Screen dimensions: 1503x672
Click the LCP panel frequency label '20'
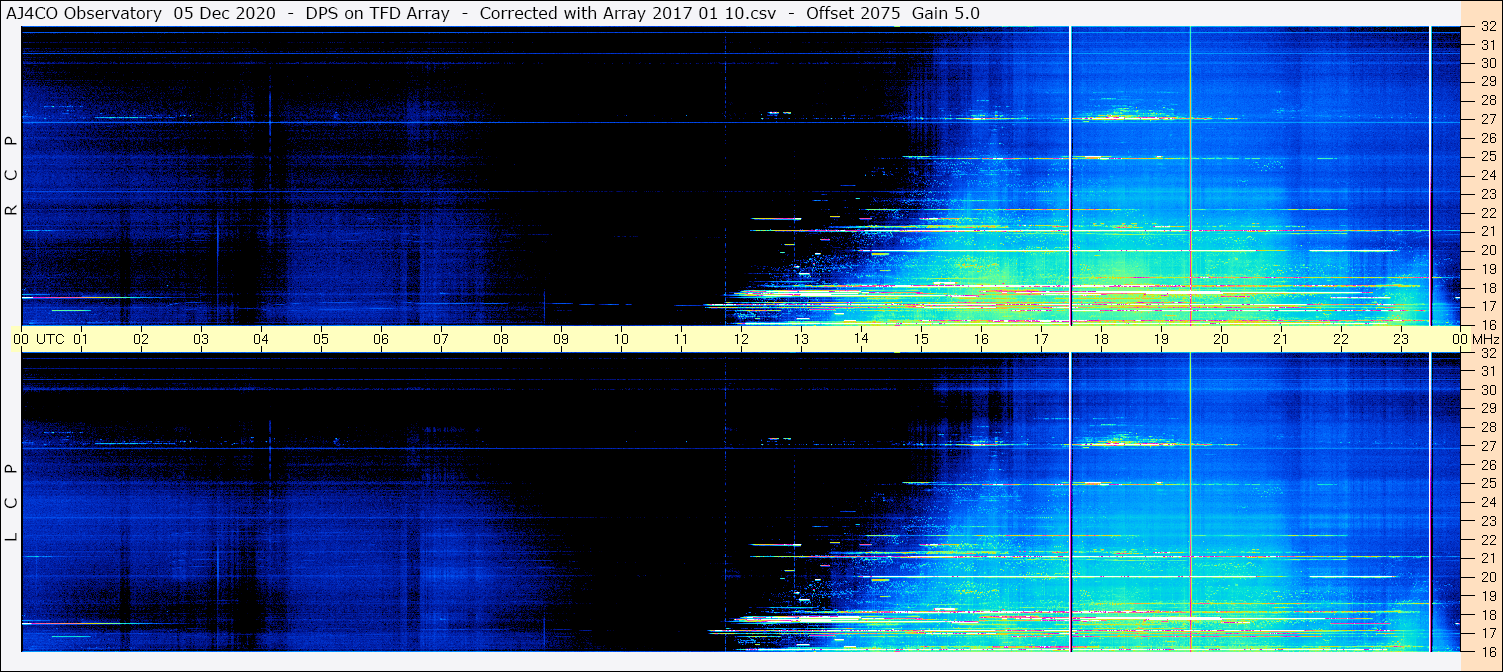(x=1487, y=577)
